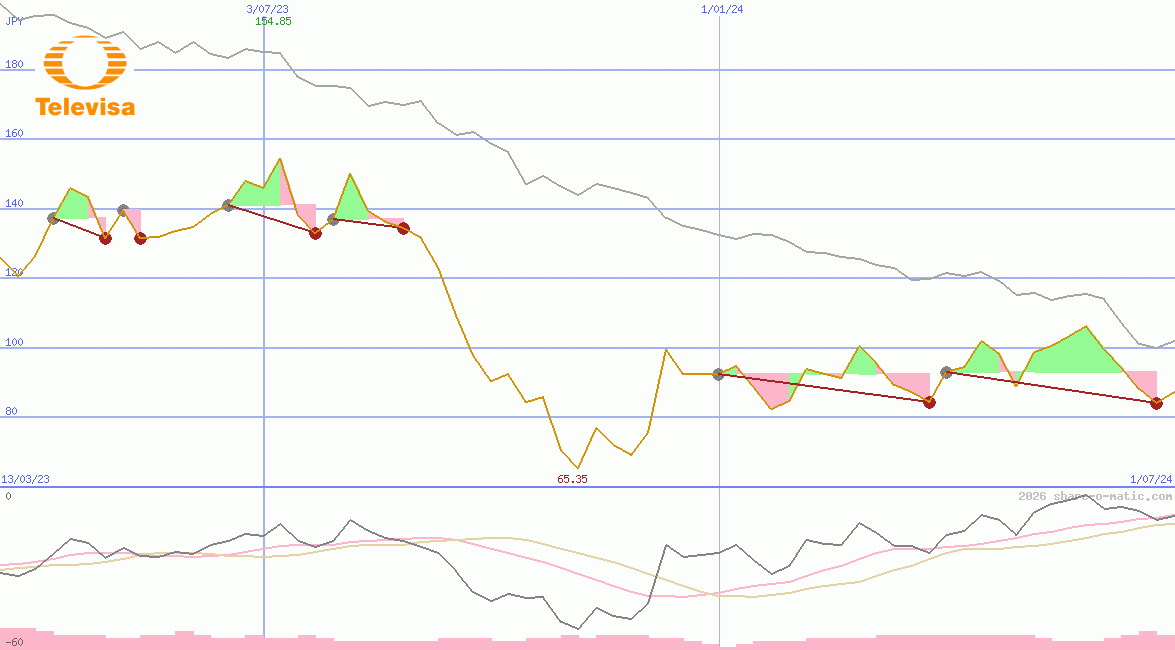This screenshot has width=1175, height=650.
Task: Open the share-o-matic.com watermark link
Action: [x=1095, y=496]
